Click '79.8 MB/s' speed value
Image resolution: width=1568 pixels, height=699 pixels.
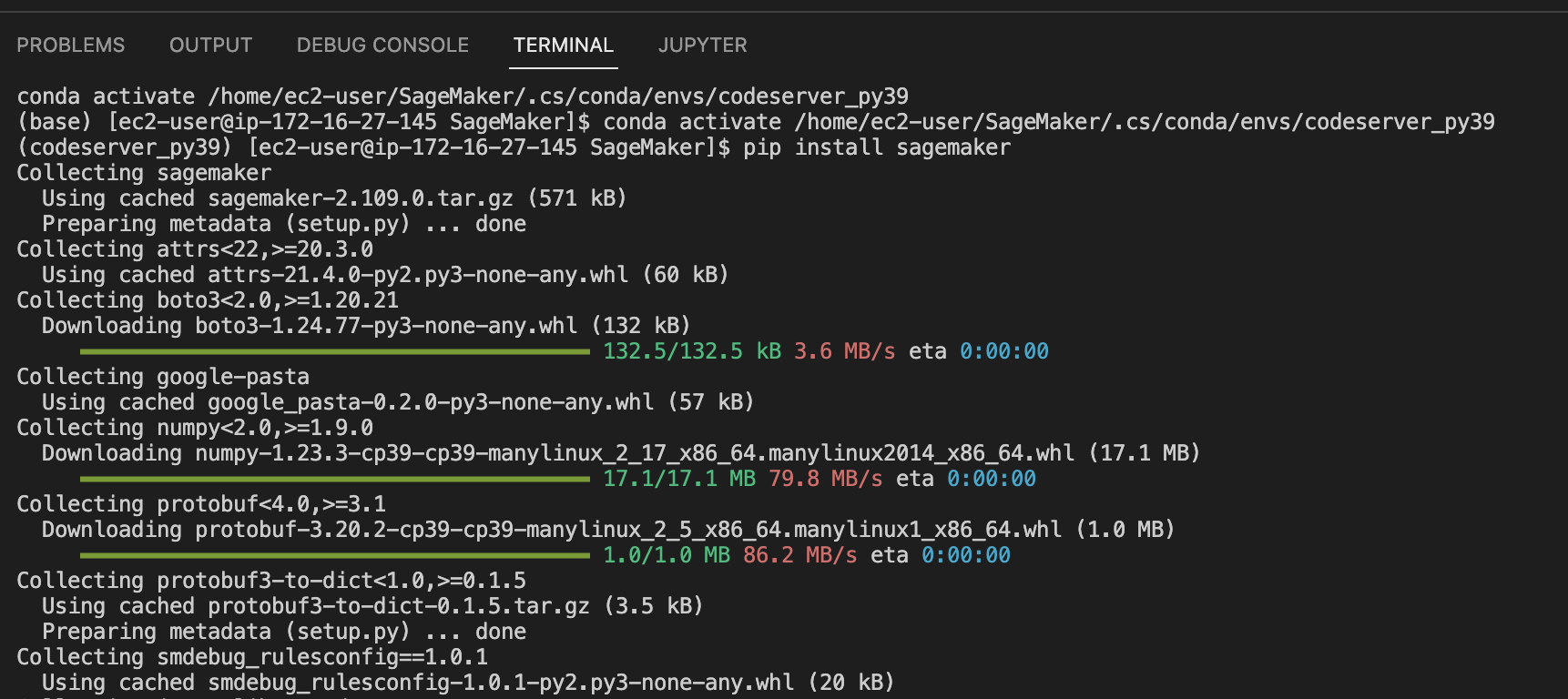pos(825,479)
